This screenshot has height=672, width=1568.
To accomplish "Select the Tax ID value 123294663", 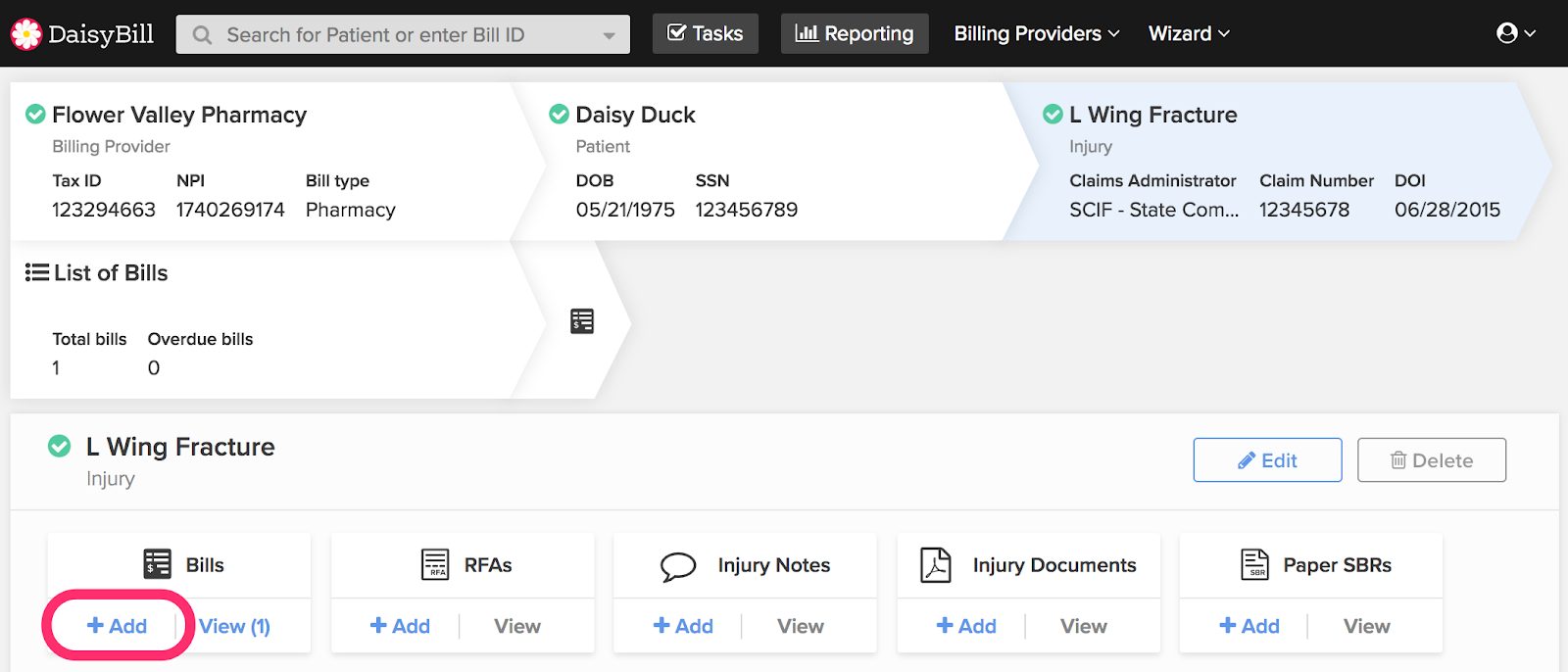I will [x=104, y=210].
